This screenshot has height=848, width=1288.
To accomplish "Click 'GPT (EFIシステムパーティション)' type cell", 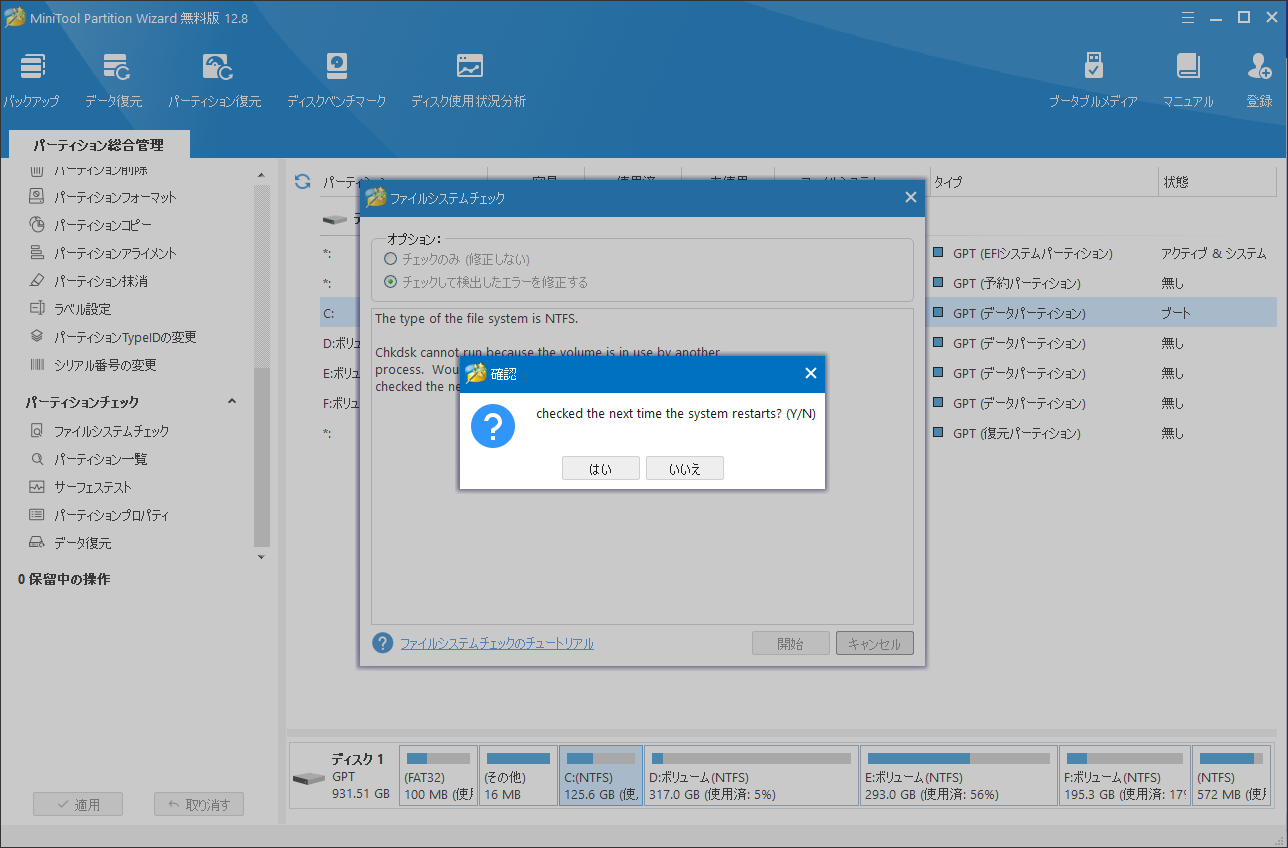I will (x=1032, y=253).
